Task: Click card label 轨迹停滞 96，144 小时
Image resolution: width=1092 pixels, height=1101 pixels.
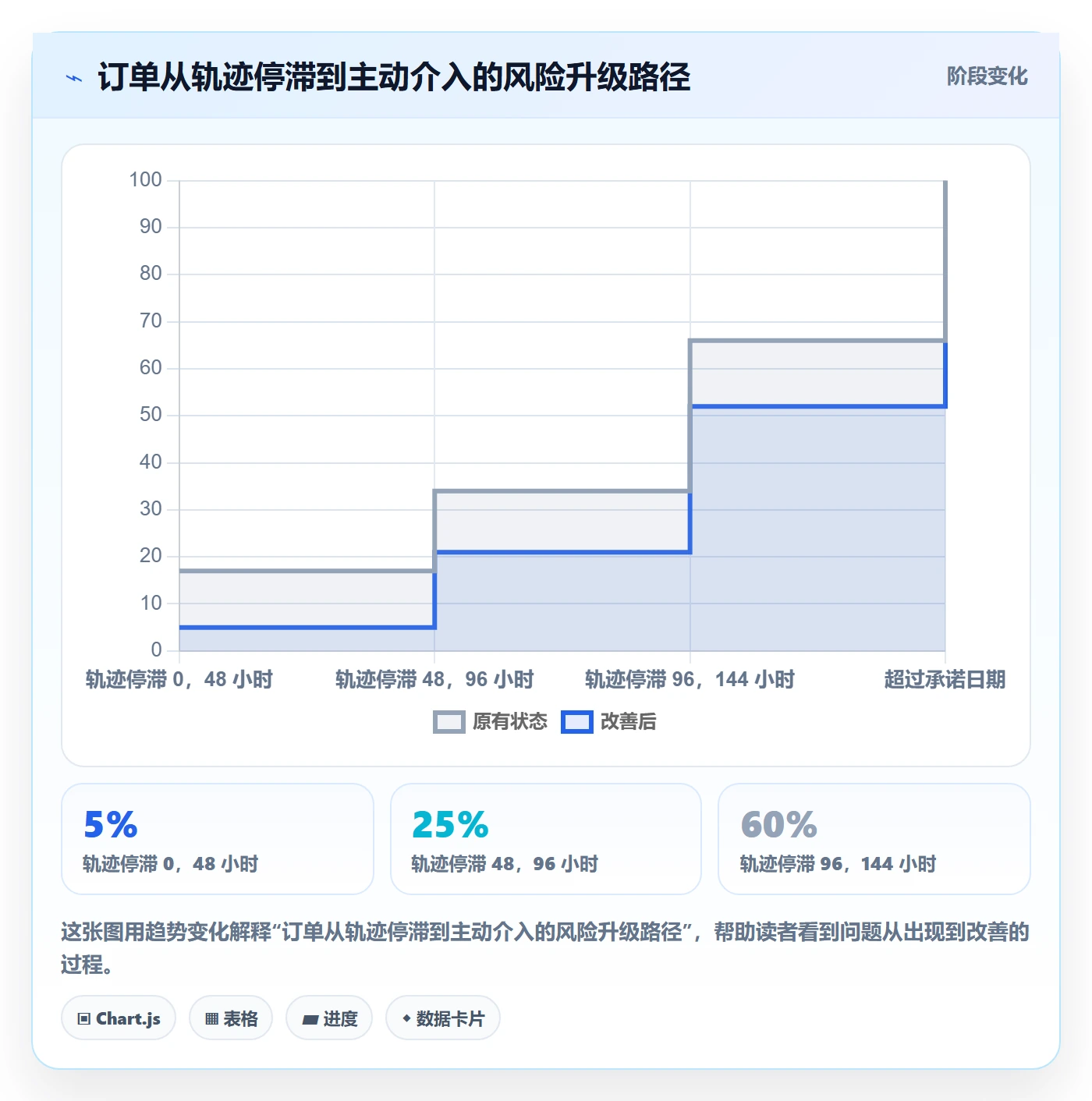Action: [838, 864]
